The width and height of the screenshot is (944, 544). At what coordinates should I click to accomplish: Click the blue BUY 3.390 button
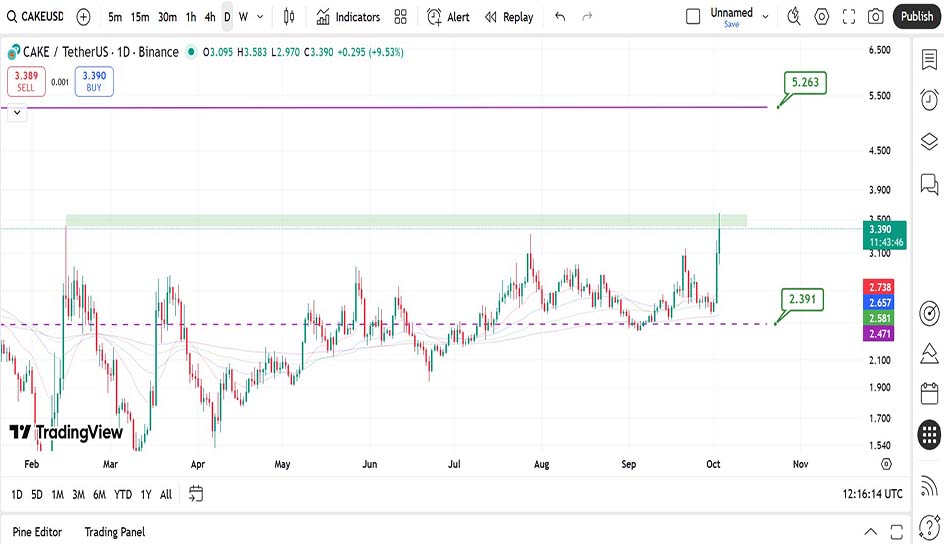point(94,81)
